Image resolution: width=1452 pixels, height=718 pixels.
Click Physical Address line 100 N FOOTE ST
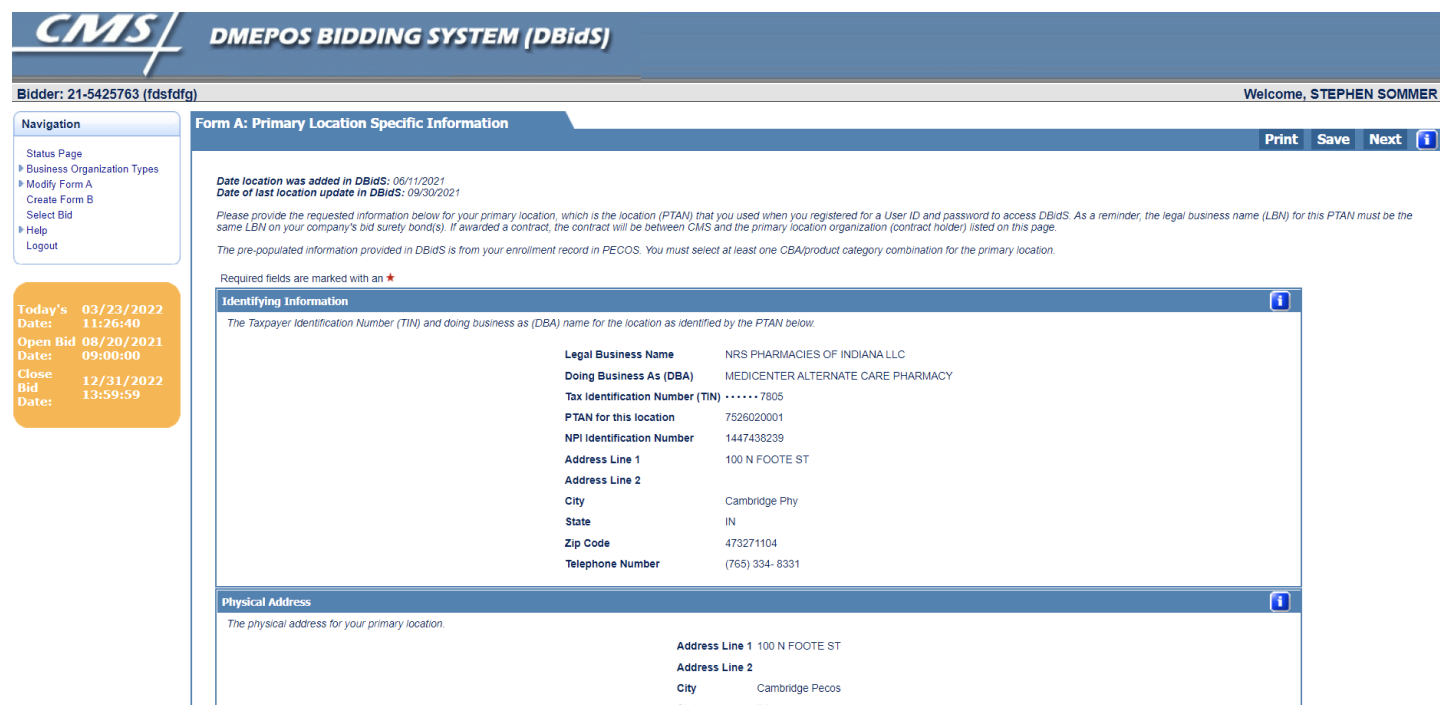click(799, 646)
